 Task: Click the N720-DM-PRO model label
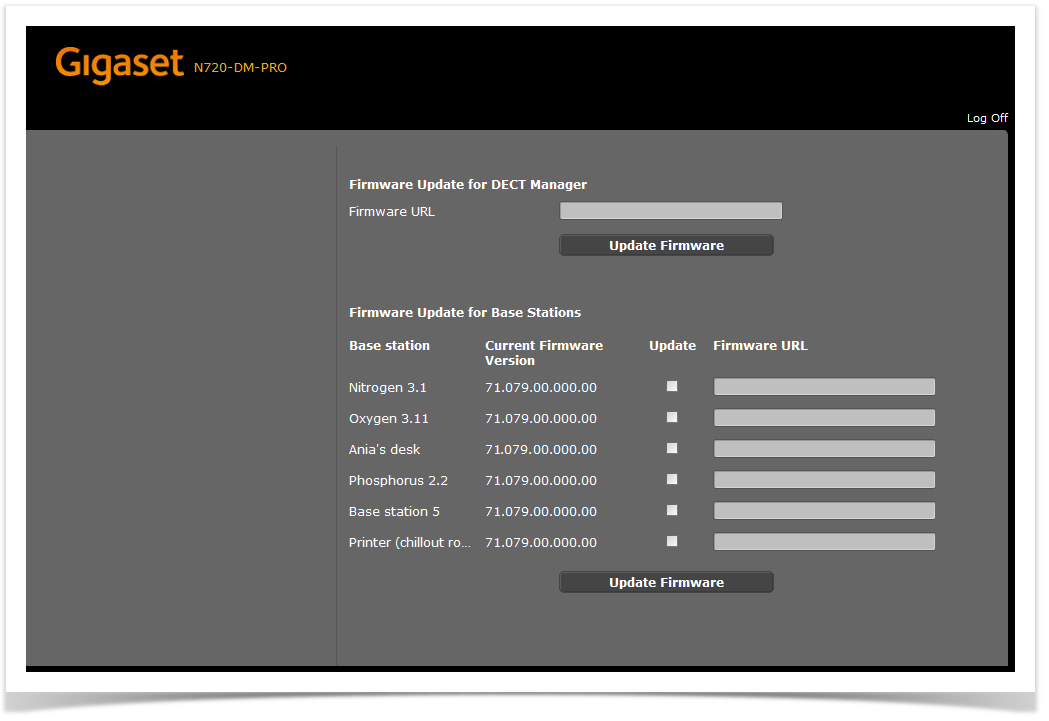(x=240, y=68)
